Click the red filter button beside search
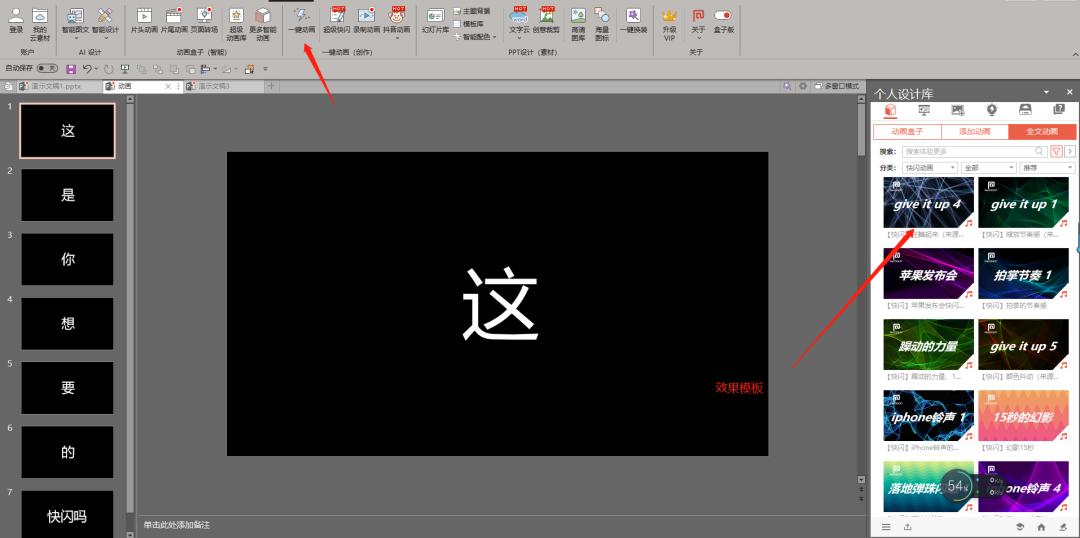Viewport: 1080px width, 538px height. pos(1056,151)
